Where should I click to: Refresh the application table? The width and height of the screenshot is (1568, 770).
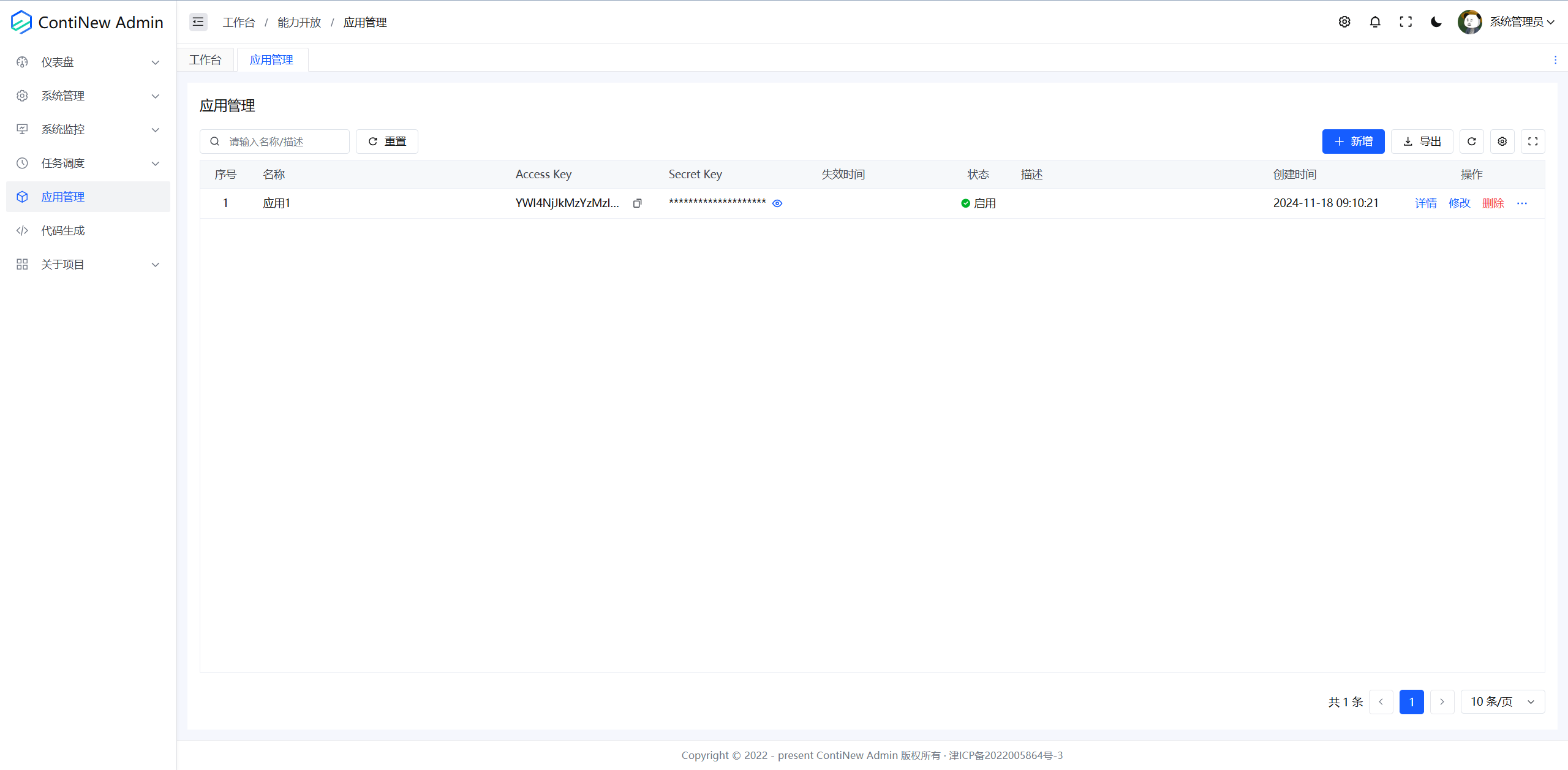click(x=1471, y=142)
